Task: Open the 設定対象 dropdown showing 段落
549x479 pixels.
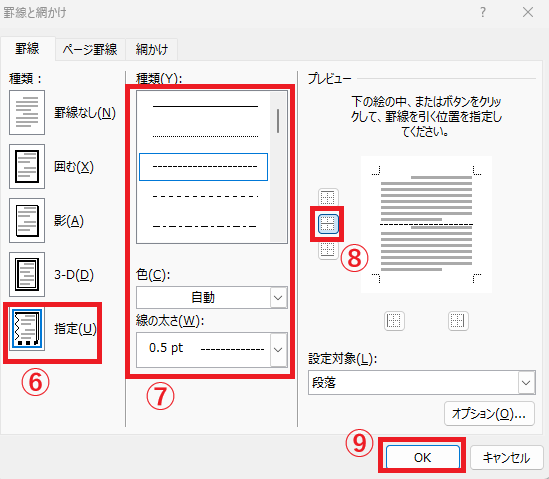Action: pos(422,382)
